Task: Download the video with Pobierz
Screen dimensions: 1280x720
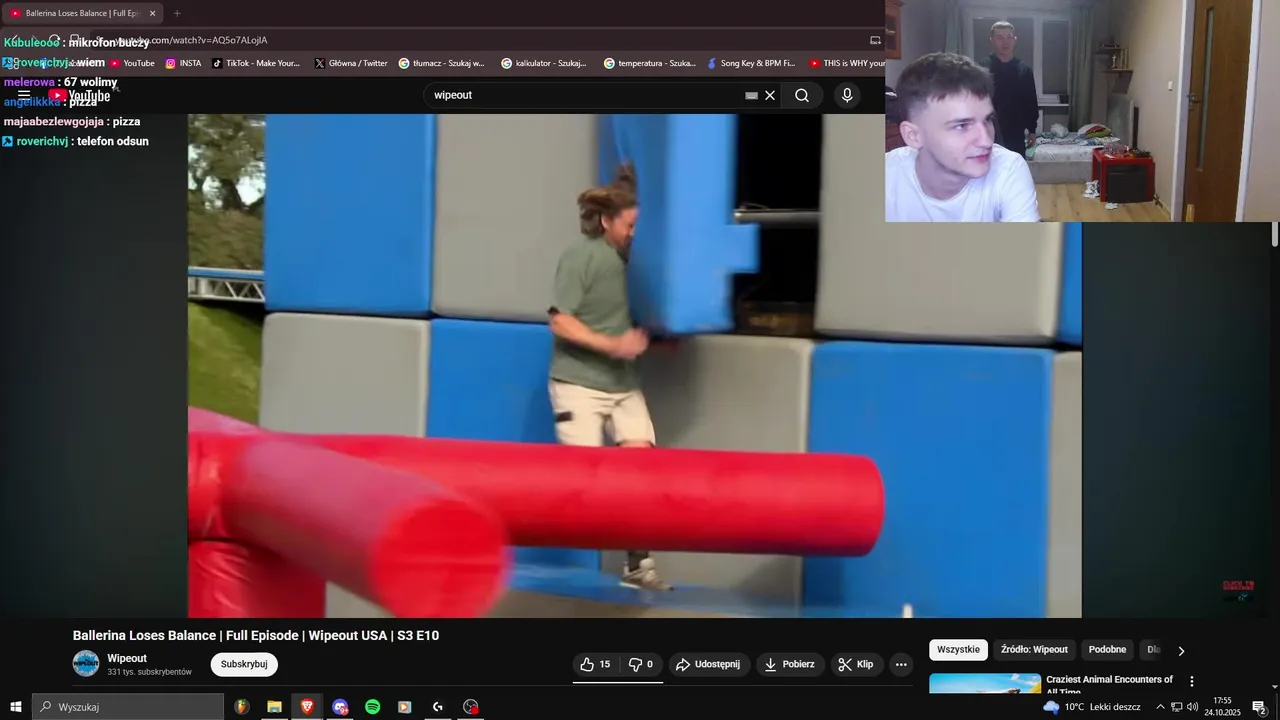Action: pos(790,664)
